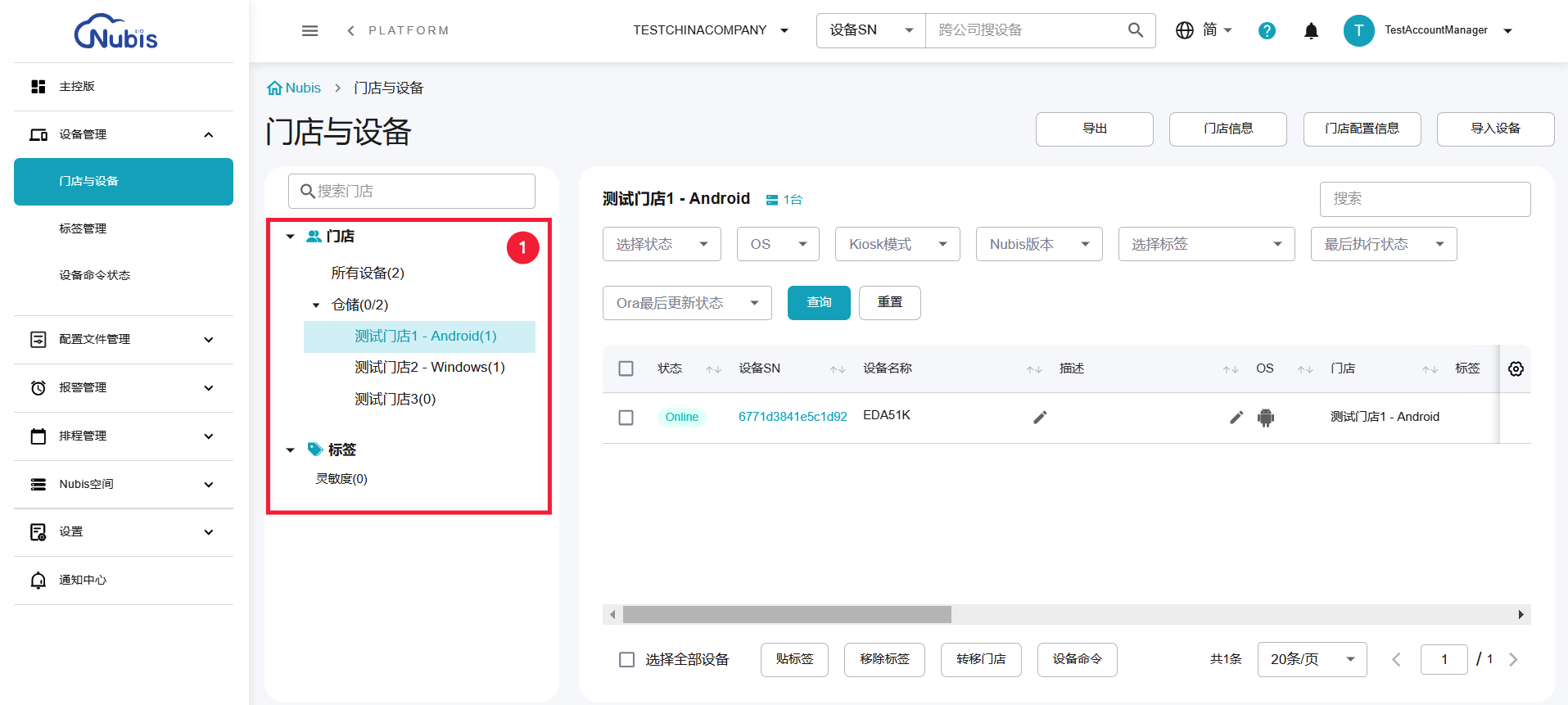This screenshot has width=1568, height=705.
Task: Edit device name pencil for EDA51K
Action: (1040, 417)
